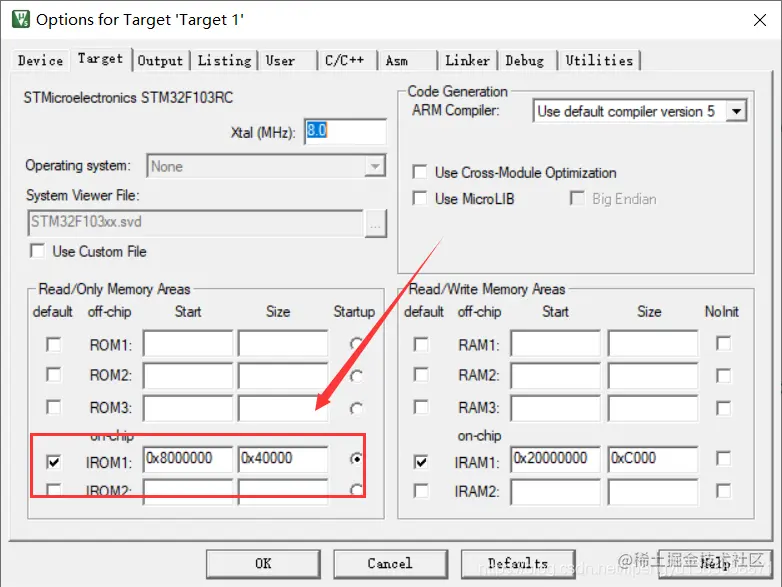Expand the ARM Compiler version dropdown
This screenshot has height=587, width=782.
(x=736, y=111)
